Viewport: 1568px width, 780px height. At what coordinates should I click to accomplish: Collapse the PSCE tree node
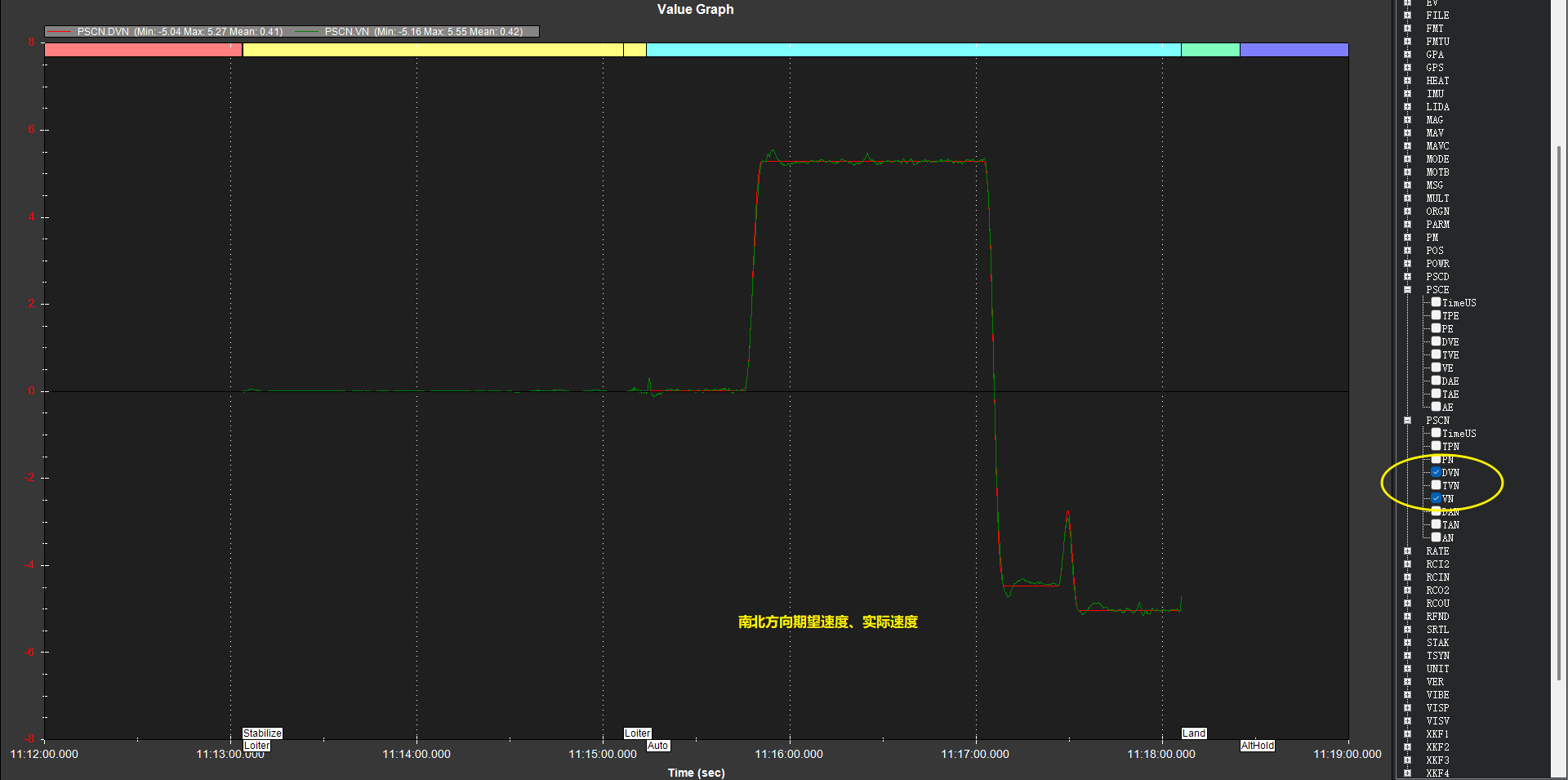1407,290
